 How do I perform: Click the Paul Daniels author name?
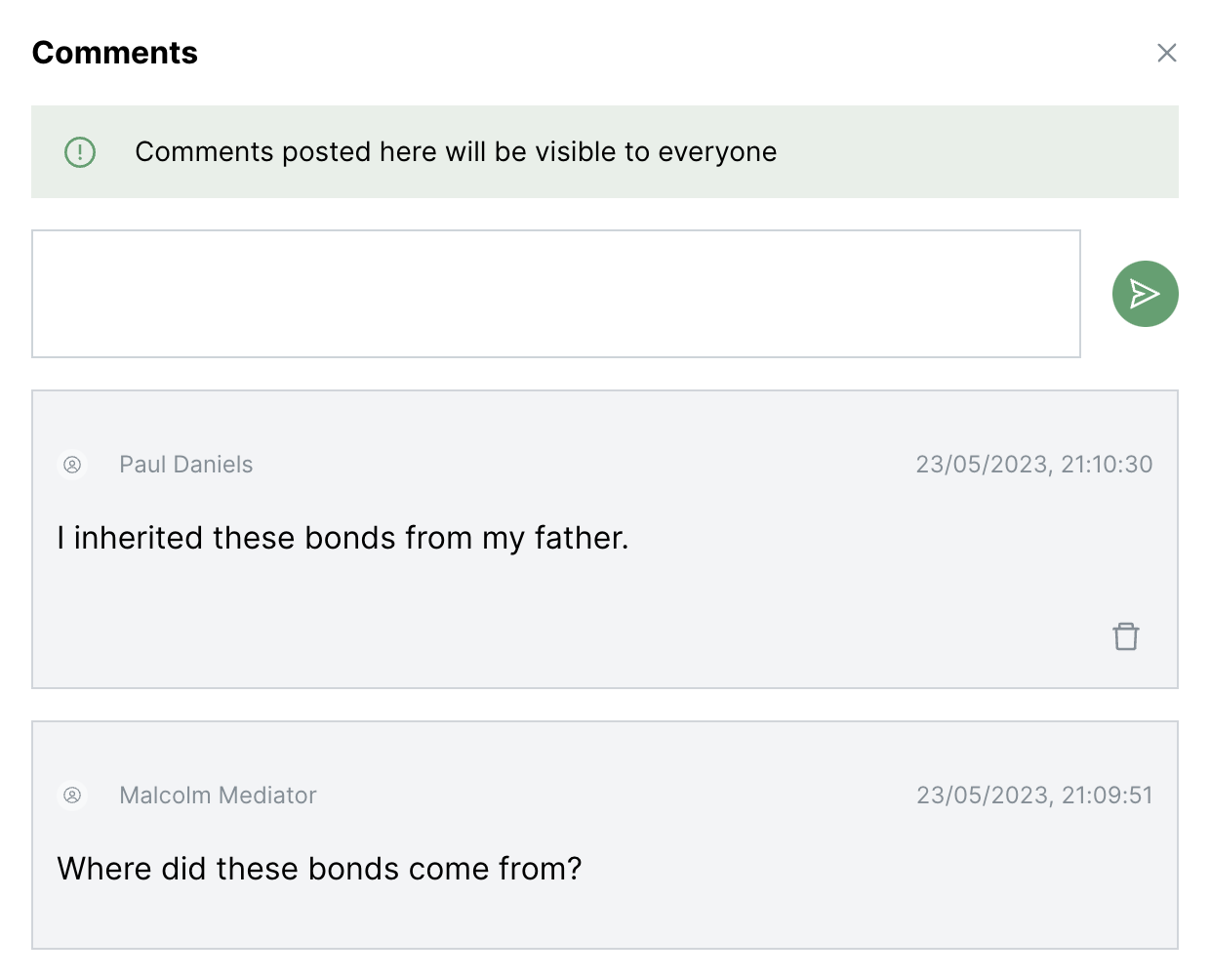[x=185, y=465]
